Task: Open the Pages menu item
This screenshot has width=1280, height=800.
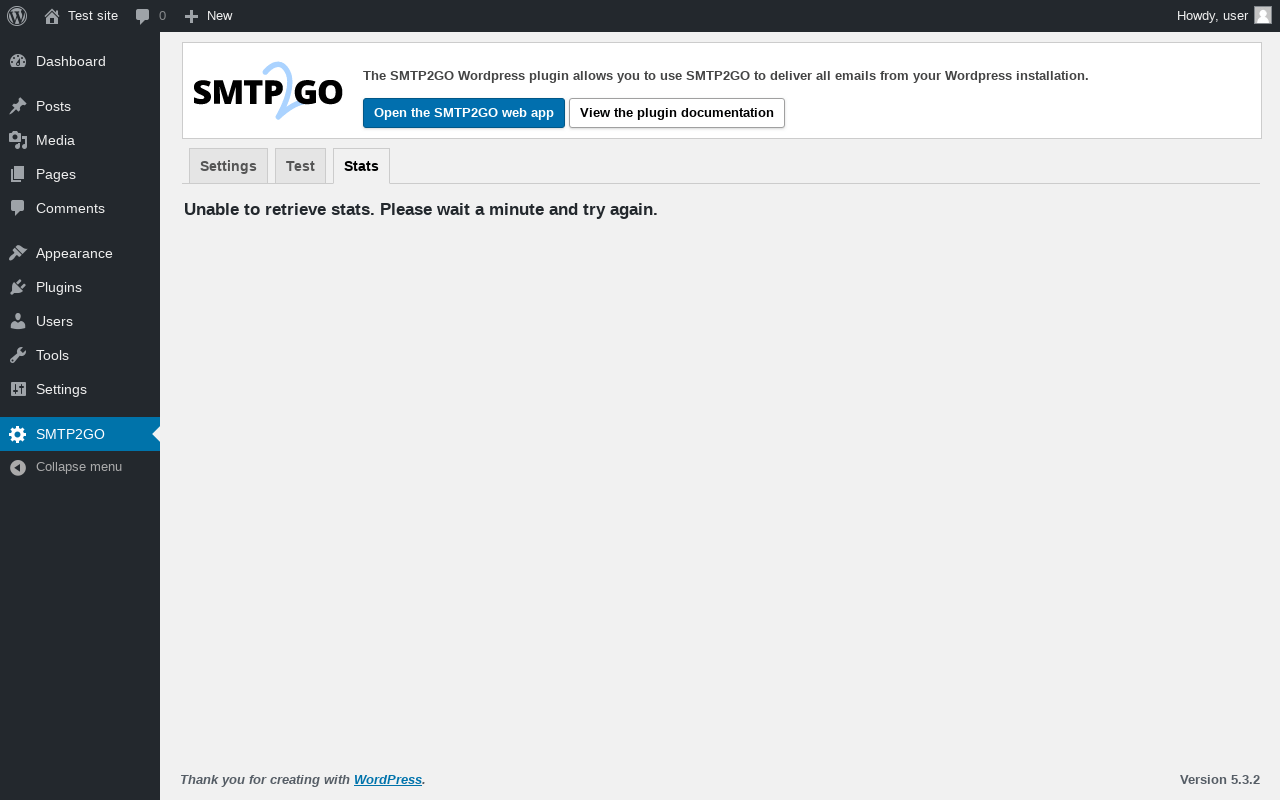Action: pos(80,174)
